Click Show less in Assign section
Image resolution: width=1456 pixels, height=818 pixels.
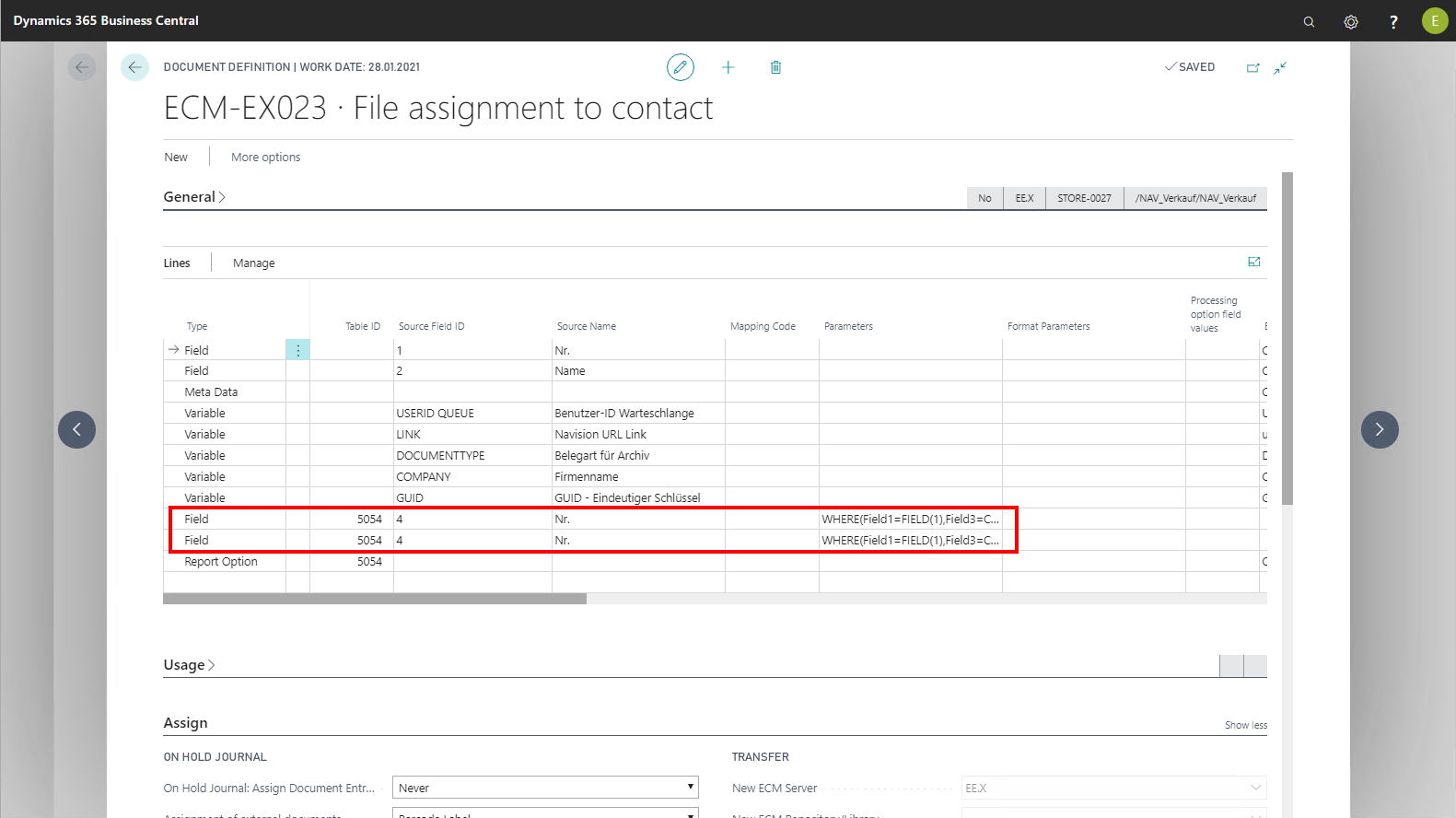pyautogui.click(x=1245, y=725)
